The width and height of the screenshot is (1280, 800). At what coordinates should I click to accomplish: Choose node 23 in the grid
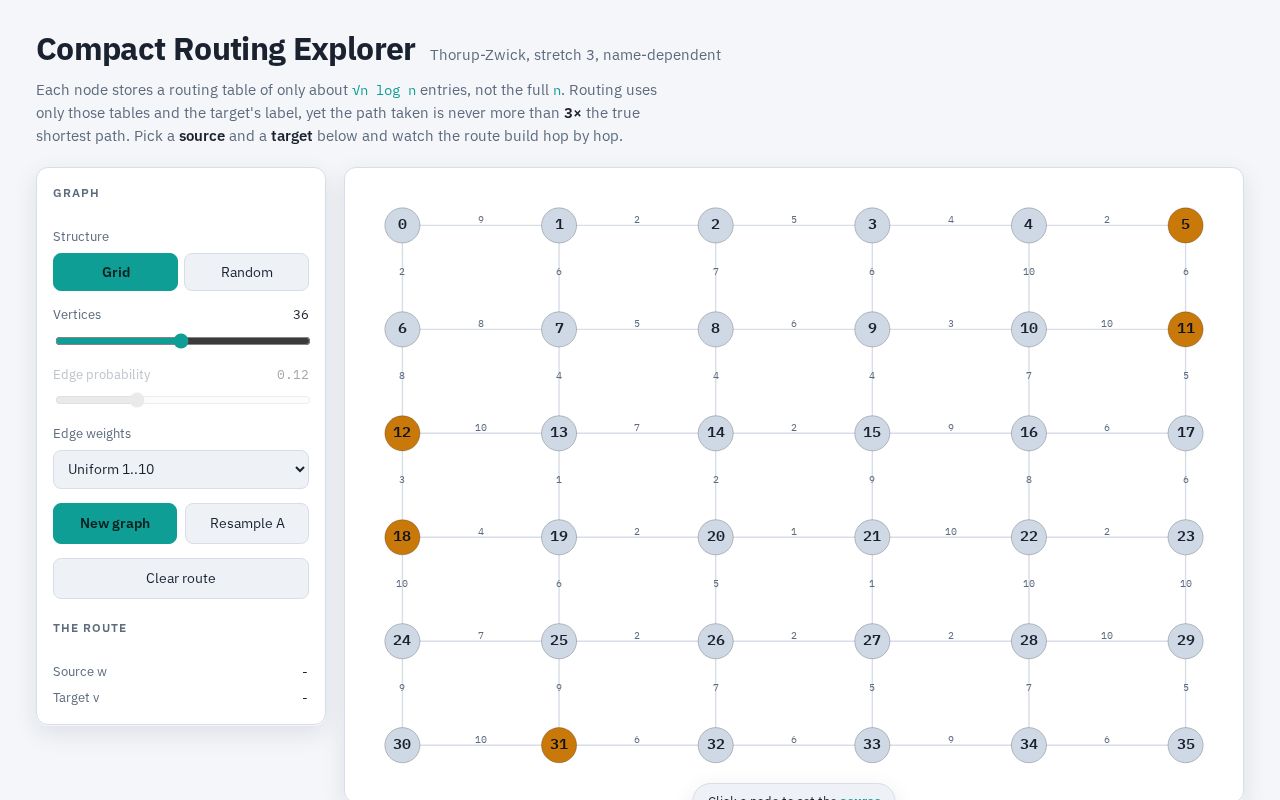(1185, 537)
